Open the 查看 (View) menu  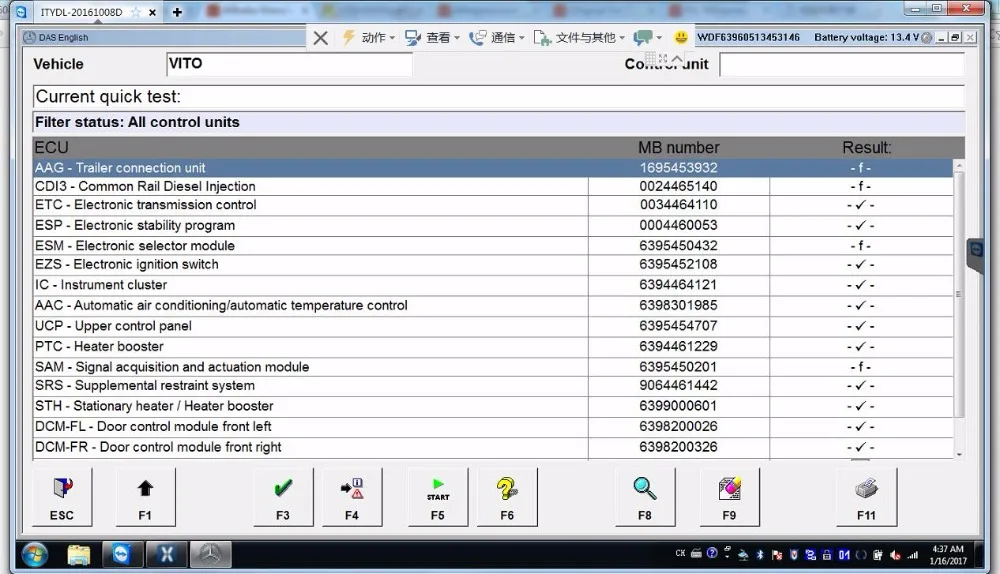coord(432,38)
